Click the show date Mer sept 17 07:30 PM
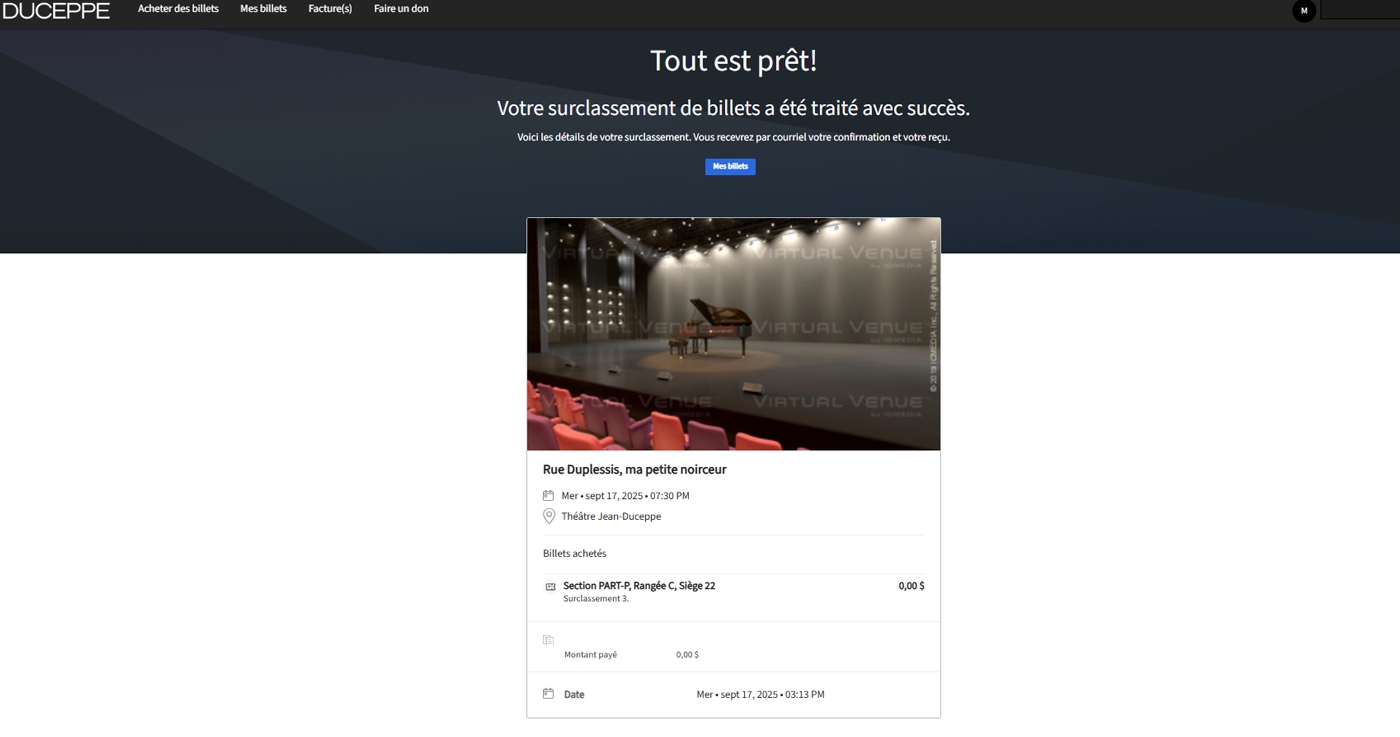This screenshot has height=737, width=1400. 625,495
